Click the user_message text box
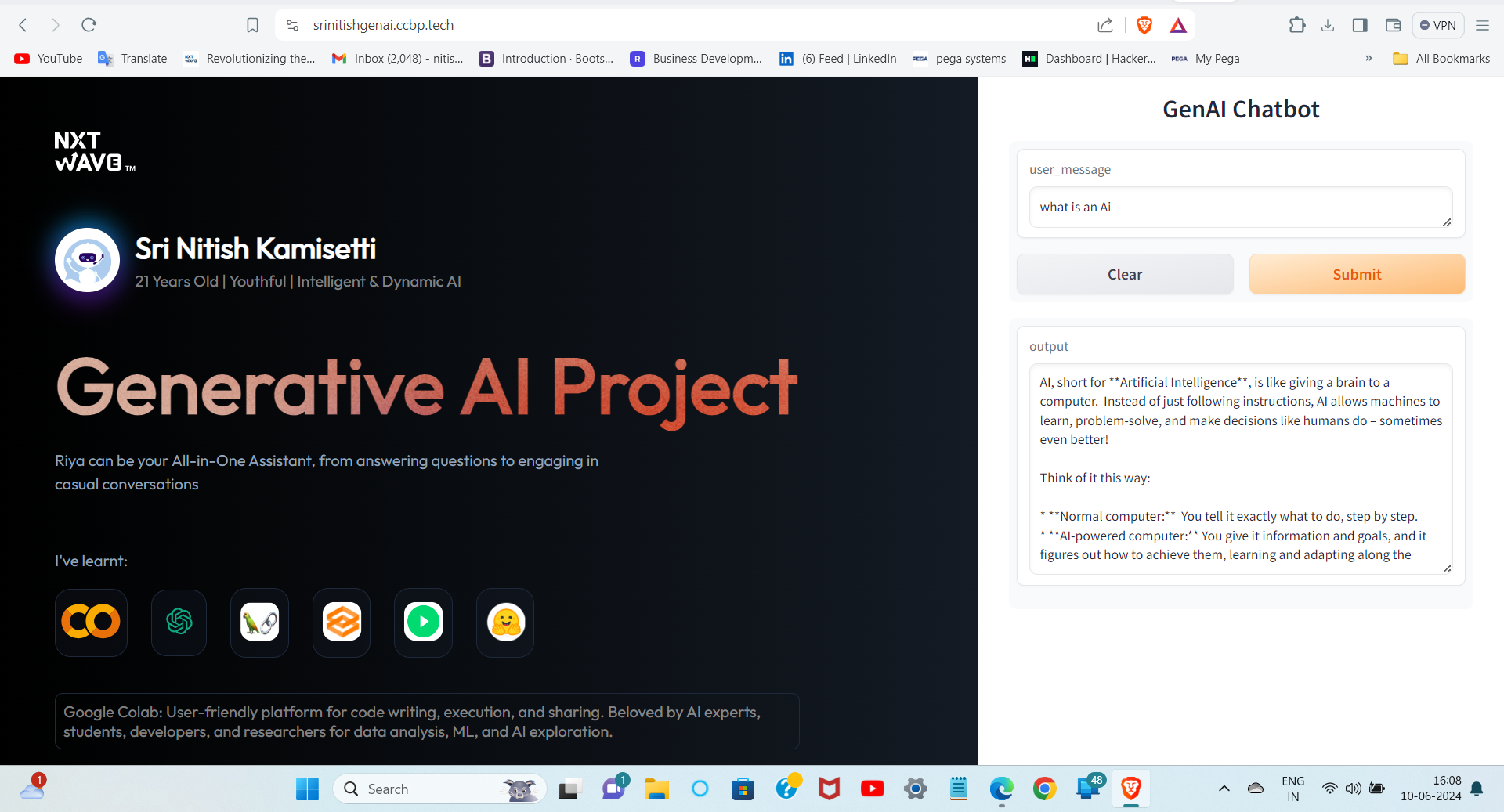Screen dimensions: 1504x812 pyautogui.click(x=1241, y=208)
